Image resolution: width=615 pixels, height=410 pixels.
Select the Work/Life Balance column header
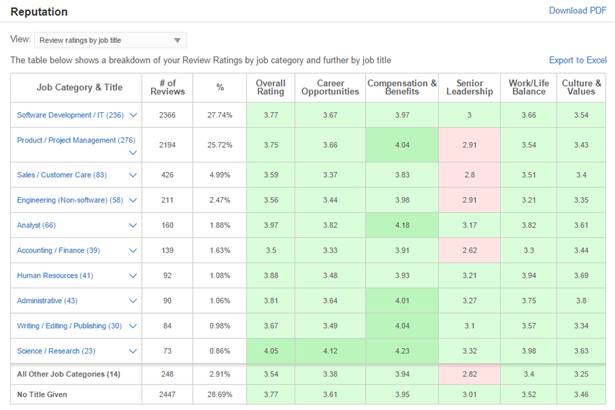click(x=529, y=87)
